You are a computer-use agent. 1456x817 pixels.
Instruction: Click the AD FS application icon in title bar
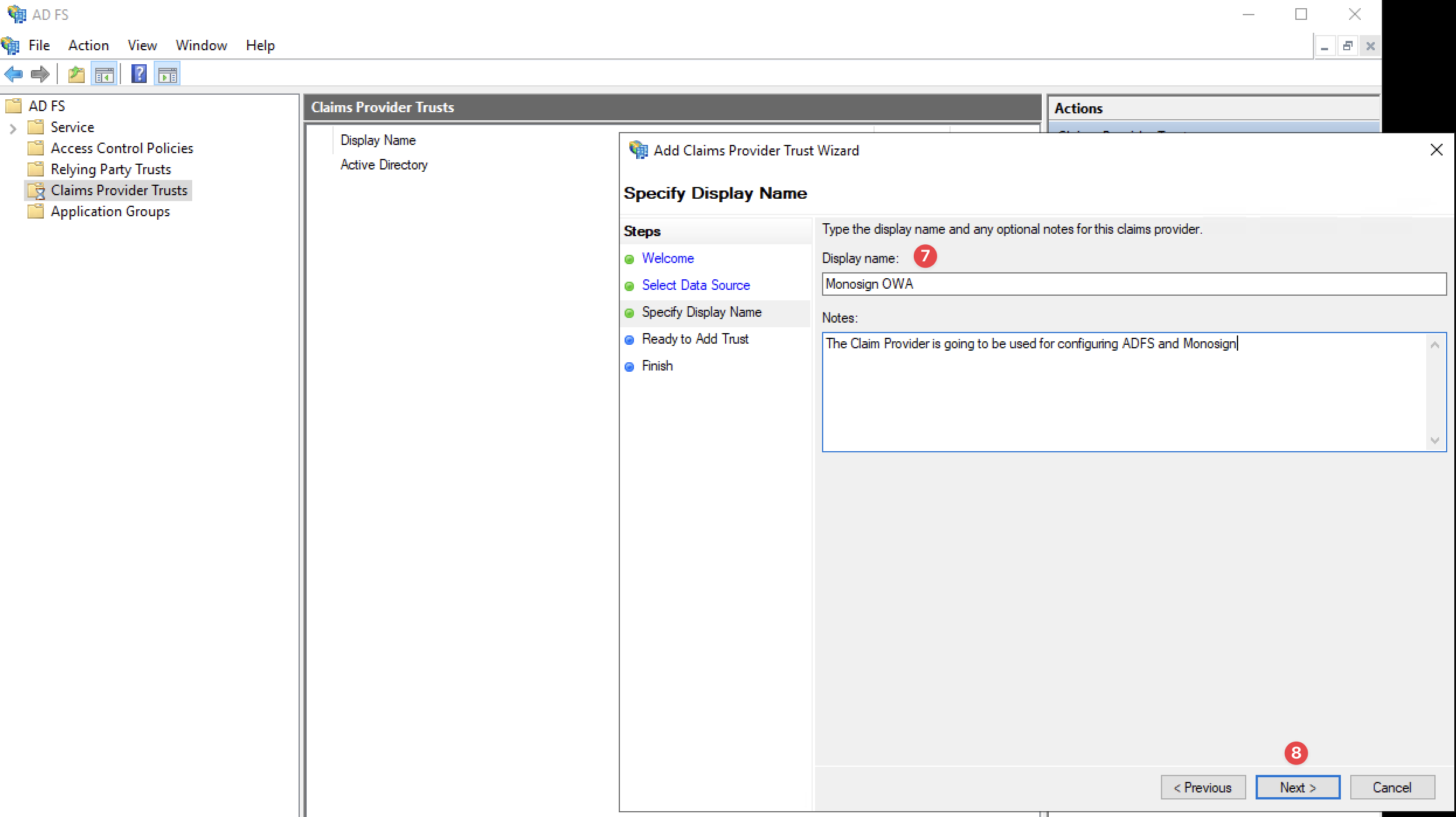coord(16,14)
